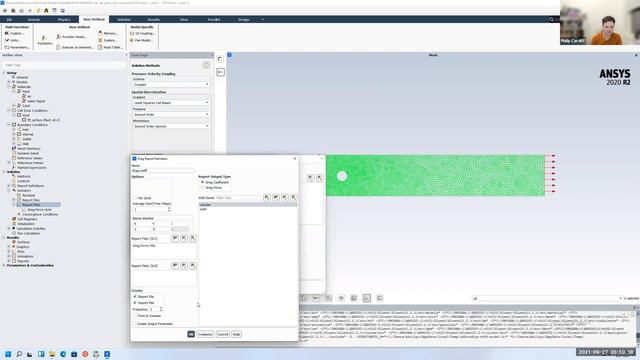Switch to the Physics ribbon tab
The height and width of the screenshot is (360, 640).
pos(64,20)
